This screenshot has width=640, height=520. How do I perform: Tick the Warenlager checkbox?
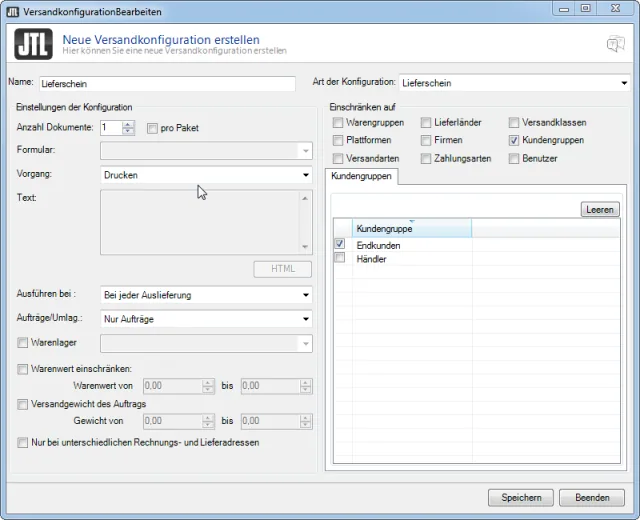(x=22, y=342)
